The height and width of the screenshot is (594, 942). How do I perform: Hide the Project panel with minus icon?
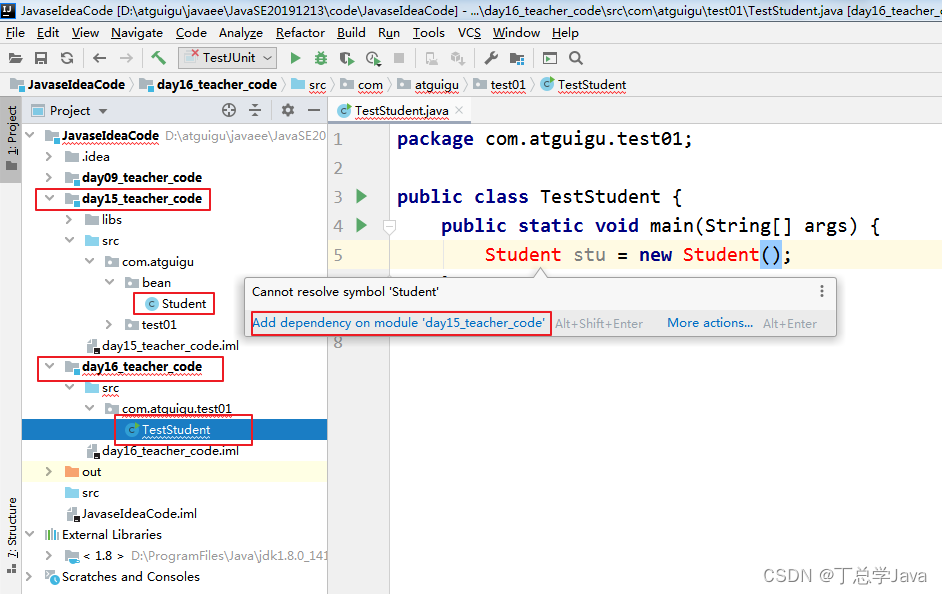[314, 110]
